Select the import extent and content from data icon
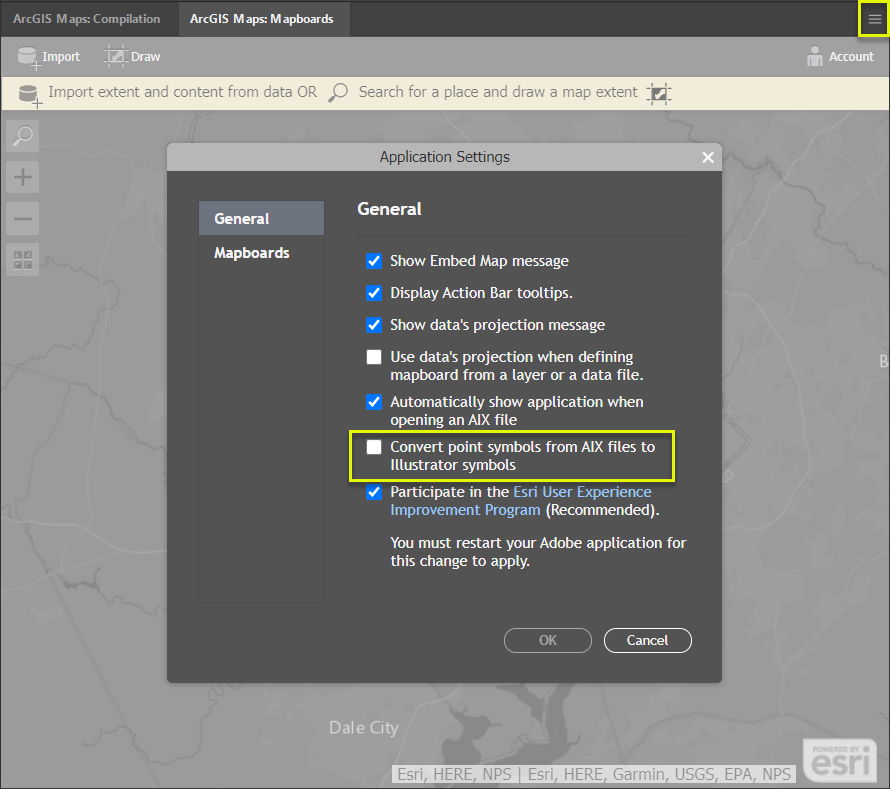Image resolution: width=890 pixels, height=789 pixels. click(x=27, y=92)
